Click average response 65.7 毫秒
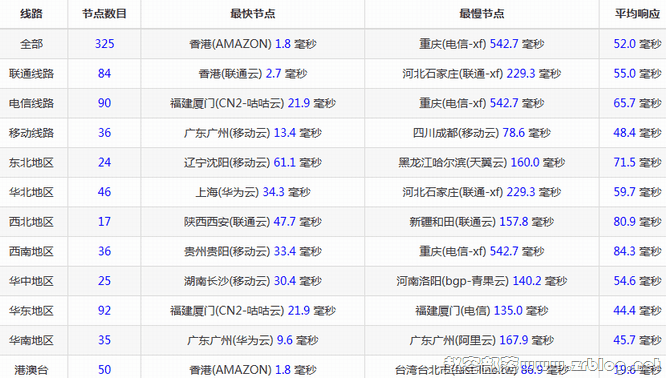 point(638,103)
